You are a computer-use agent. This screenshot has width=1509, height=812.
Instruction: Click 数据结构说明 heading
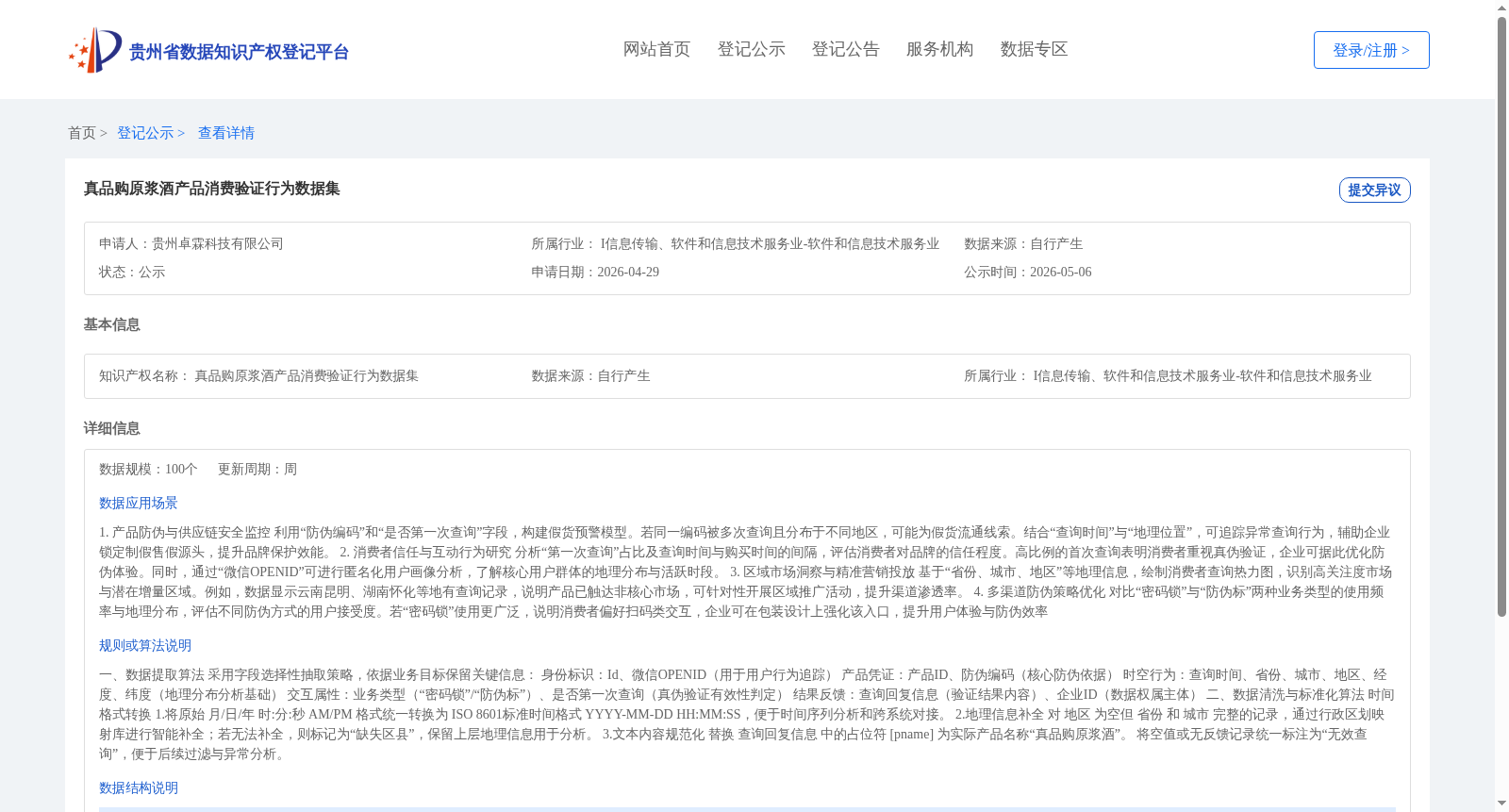click(139, 787)
